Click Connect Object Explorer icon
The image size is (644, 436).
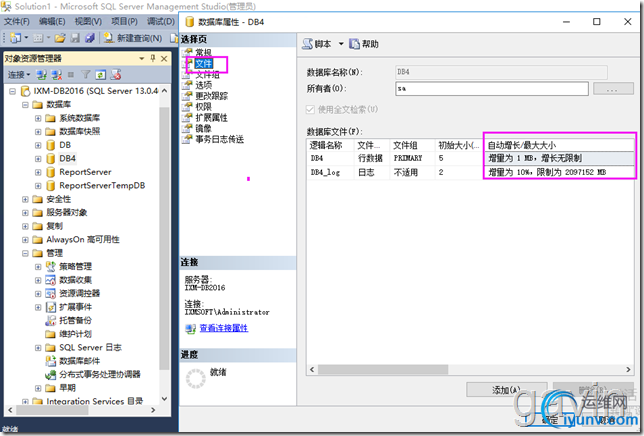(x=41, y=75)
